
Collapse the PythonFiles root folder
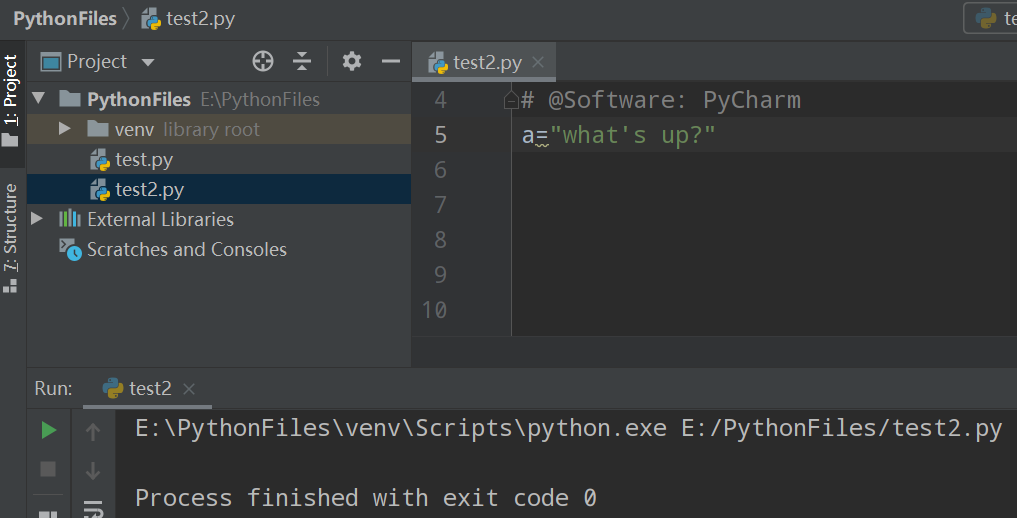point(38,99)
